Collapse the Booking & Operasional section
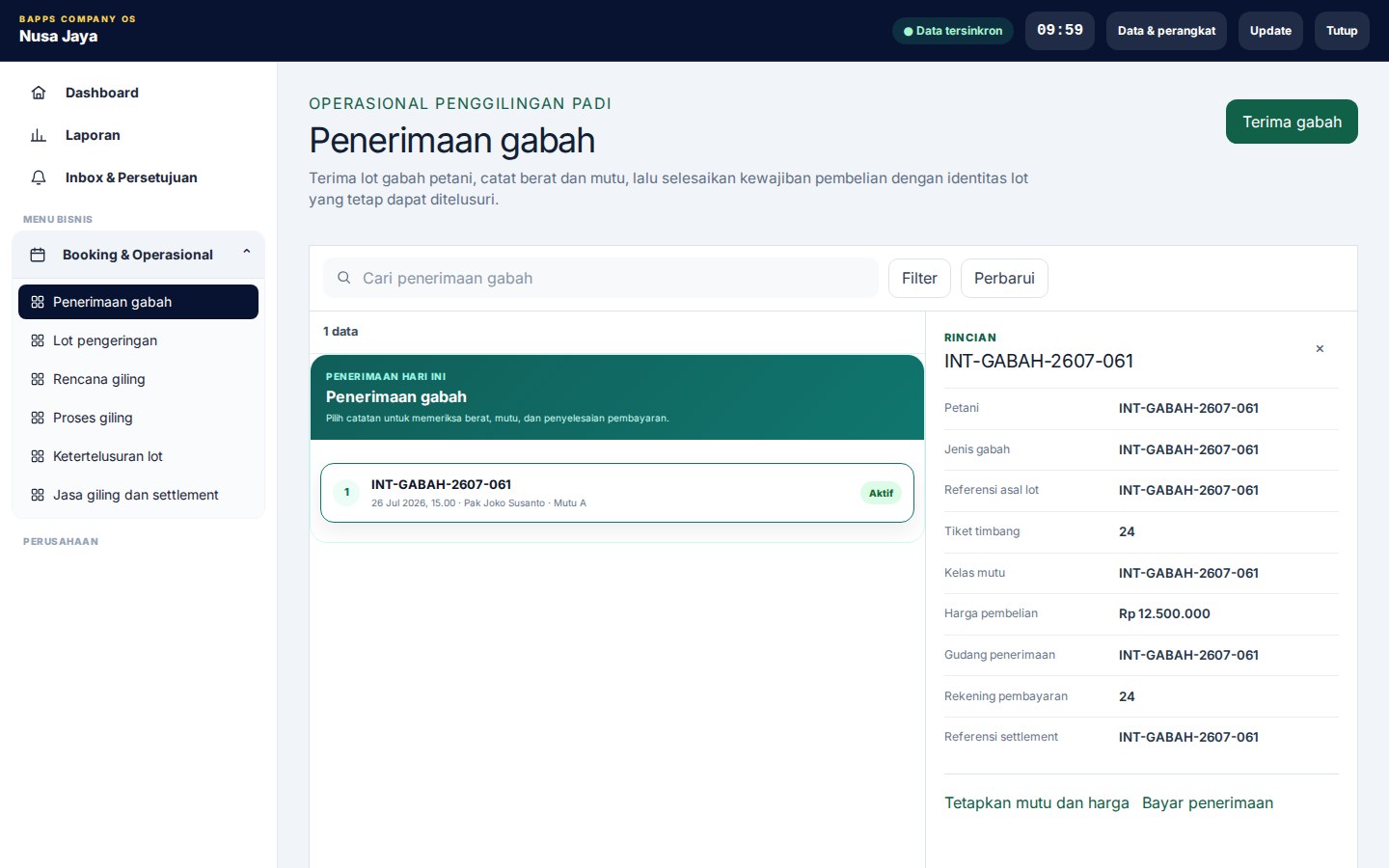 [247, 252]
